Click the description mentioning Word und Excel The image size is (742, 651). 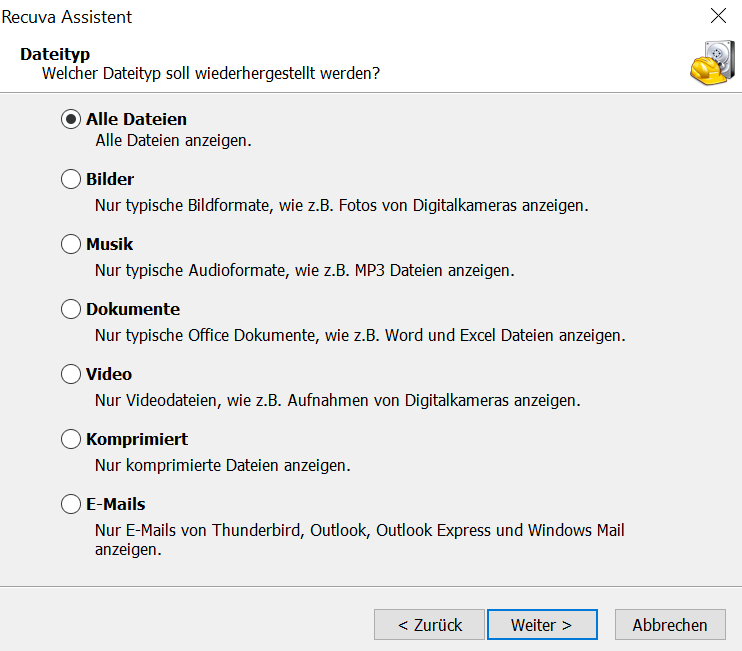point(360,336)
